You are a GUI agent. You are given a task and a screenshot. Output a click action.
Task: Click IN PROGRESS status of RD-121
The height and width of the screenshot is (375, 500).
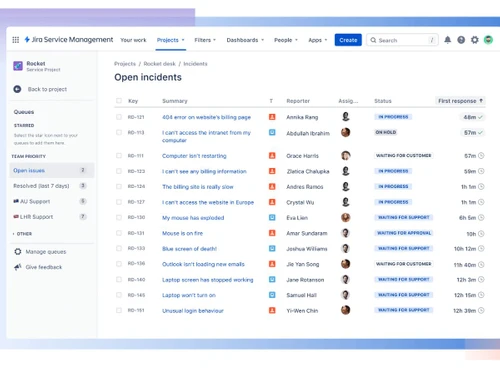pos(393,117)
